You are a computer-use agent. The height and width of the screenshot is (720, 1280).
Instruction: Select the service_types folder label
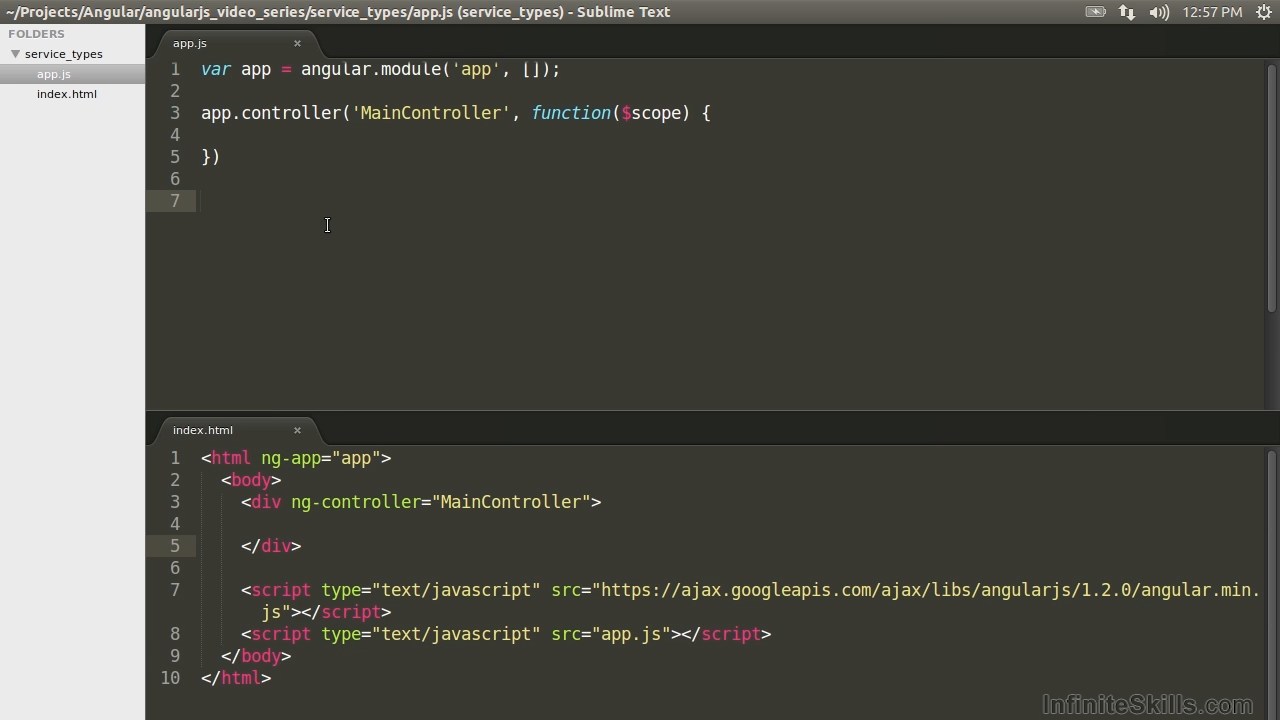(64, 54)
